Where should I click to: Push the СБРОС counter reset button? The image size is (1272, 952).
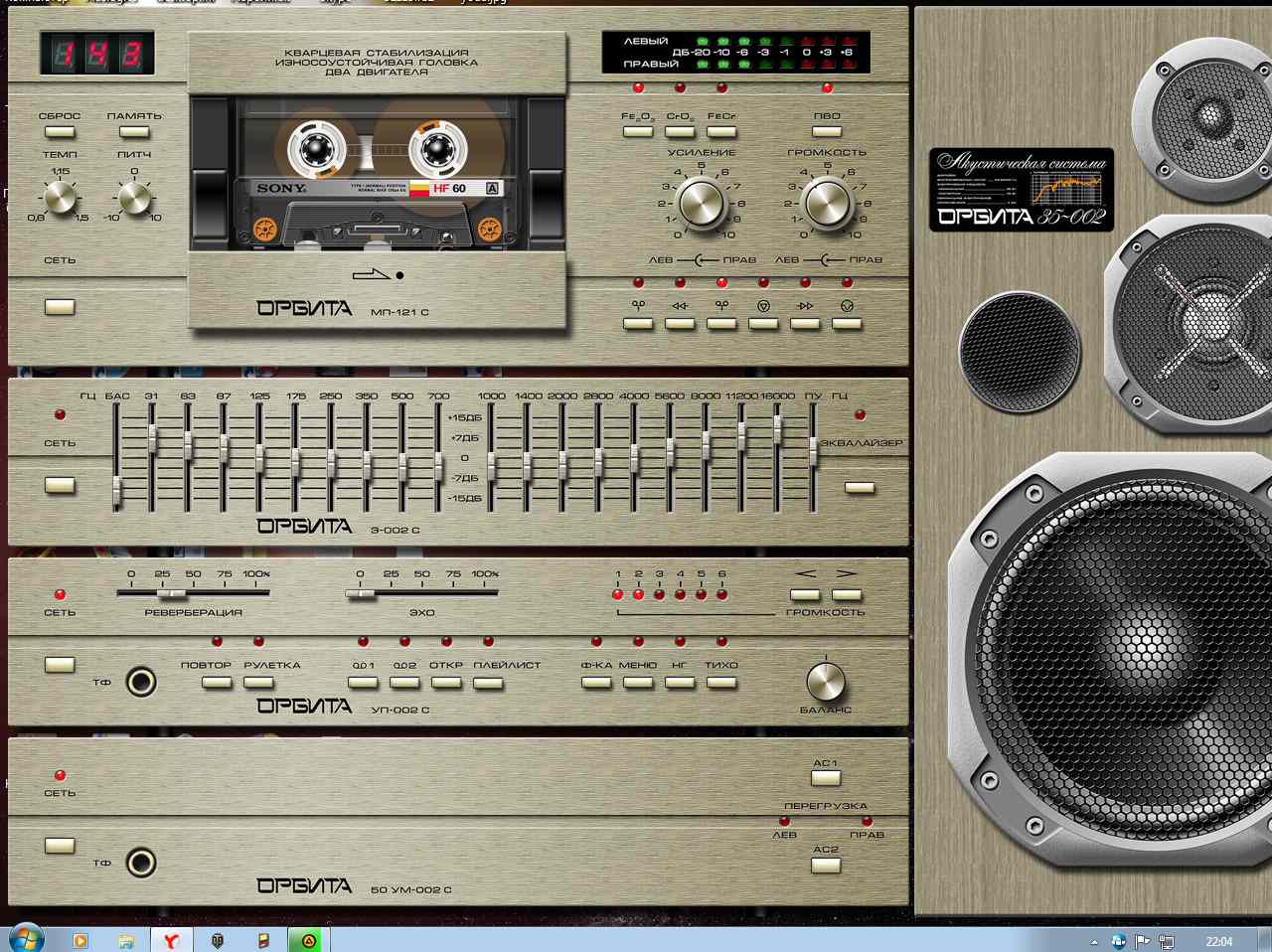click(x=60, y=132)
